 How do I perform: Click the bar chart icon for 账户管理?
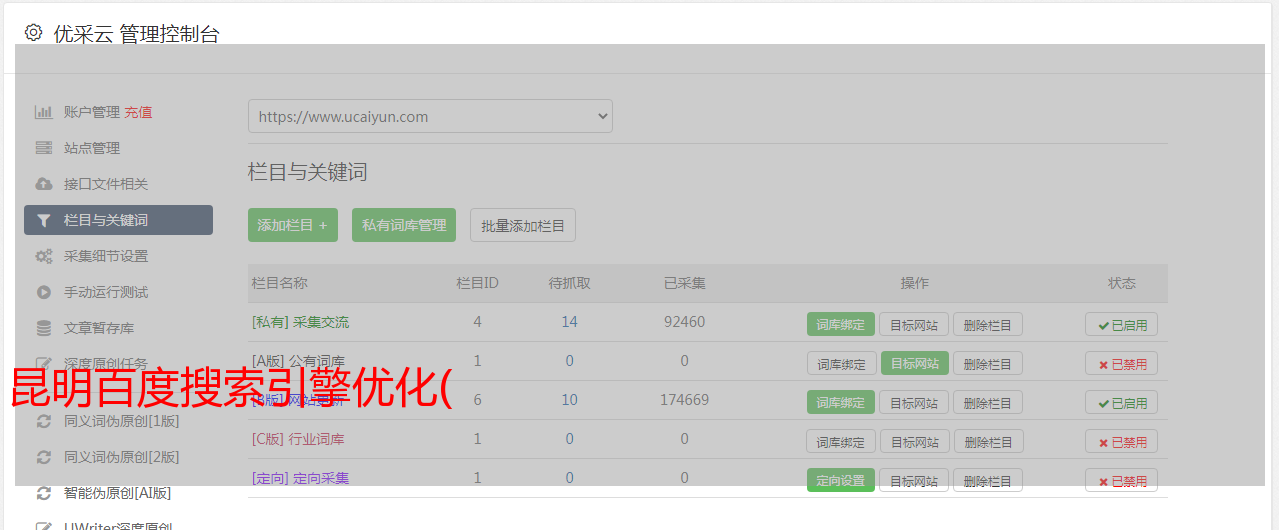(43, 112)
